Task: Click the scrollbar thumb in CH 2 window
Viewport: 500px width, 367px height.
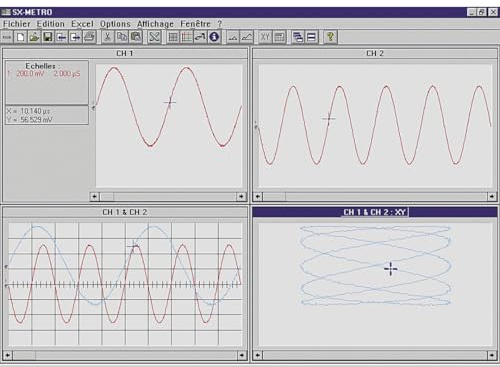Action: (x=274, y=197)
